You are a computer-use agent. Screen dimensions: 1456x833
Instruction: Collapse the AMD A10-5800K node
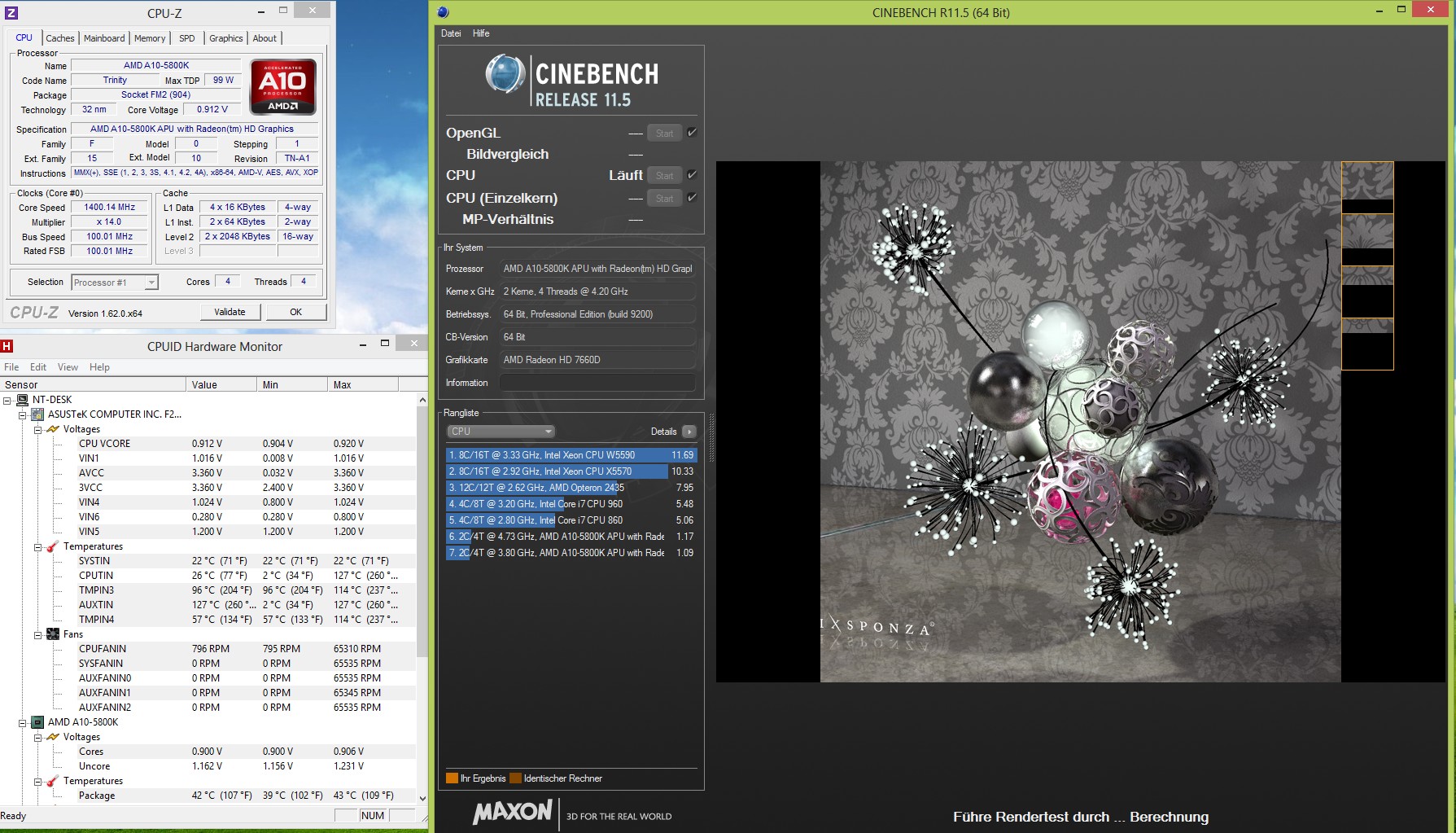[x=23, y=723]
